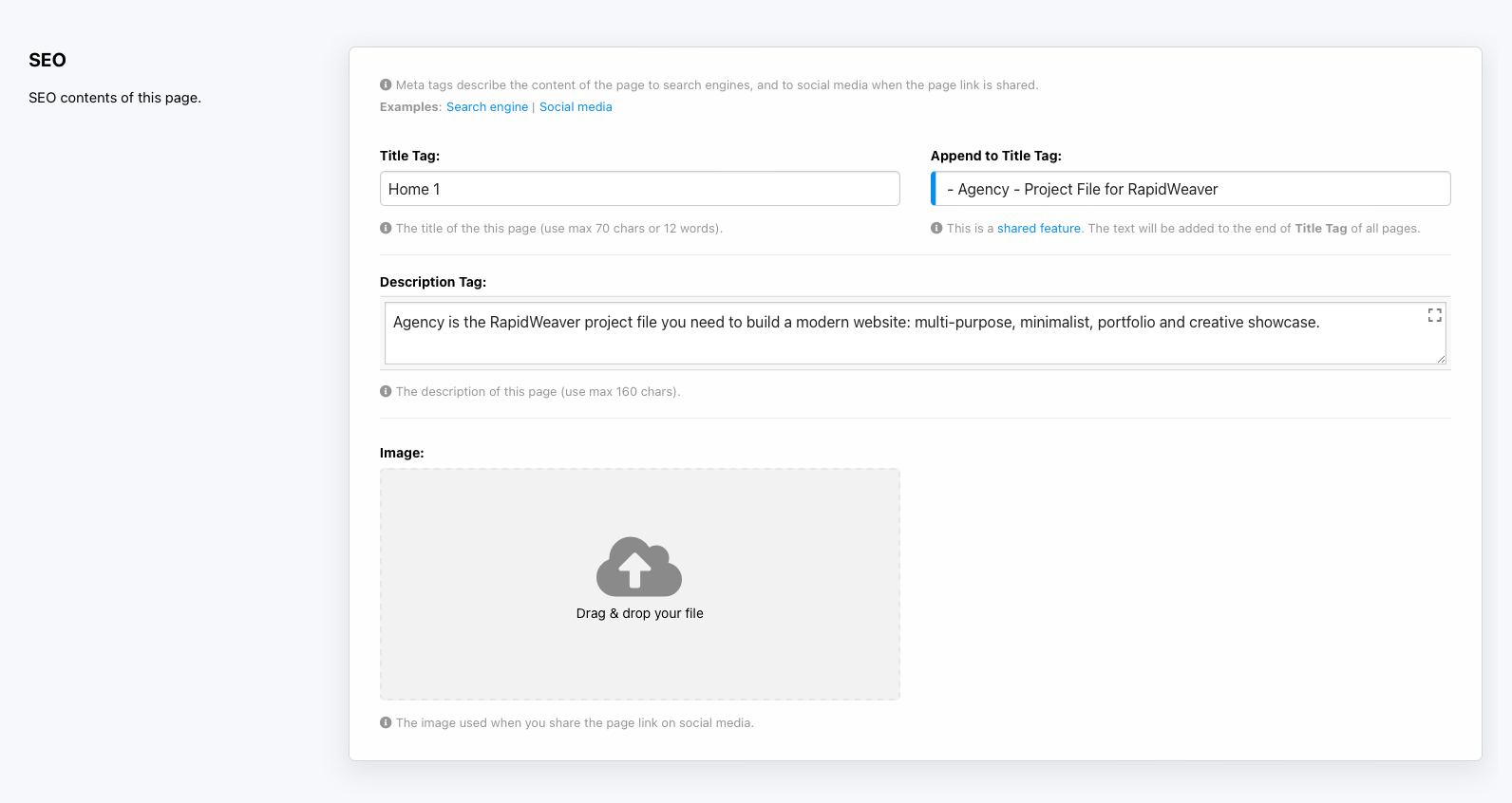The image size is (1512, 803).
Task: Click the blue shared indicator bar on Append field
Action: point(934,189)
